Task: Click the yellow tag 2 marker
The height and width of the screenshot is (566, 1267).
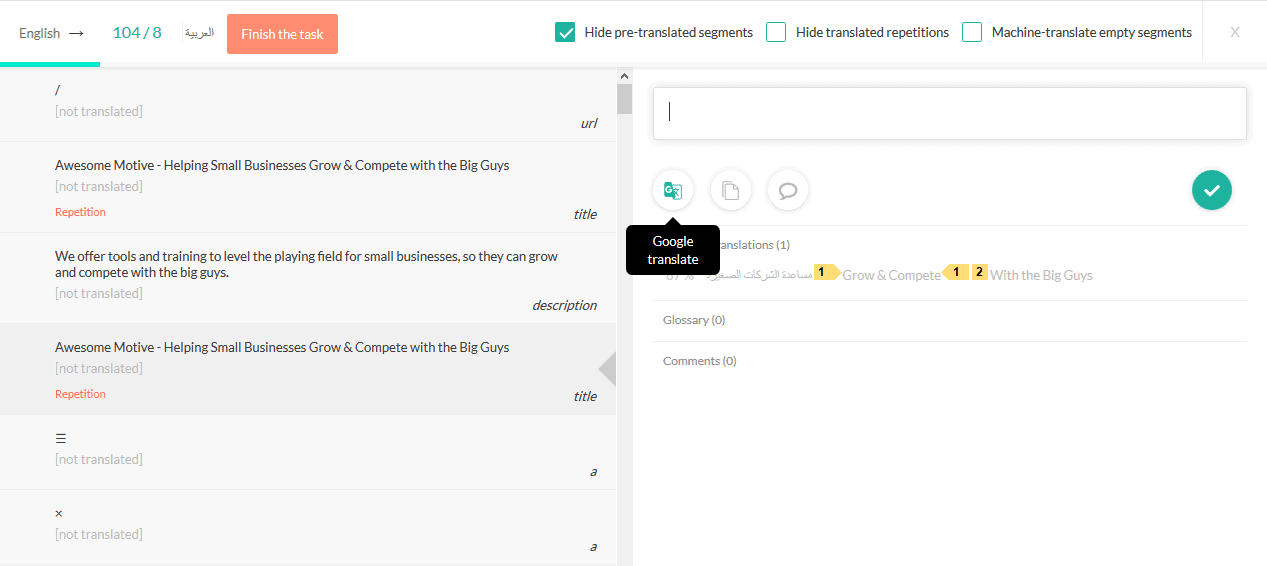Action: [979, 272]
